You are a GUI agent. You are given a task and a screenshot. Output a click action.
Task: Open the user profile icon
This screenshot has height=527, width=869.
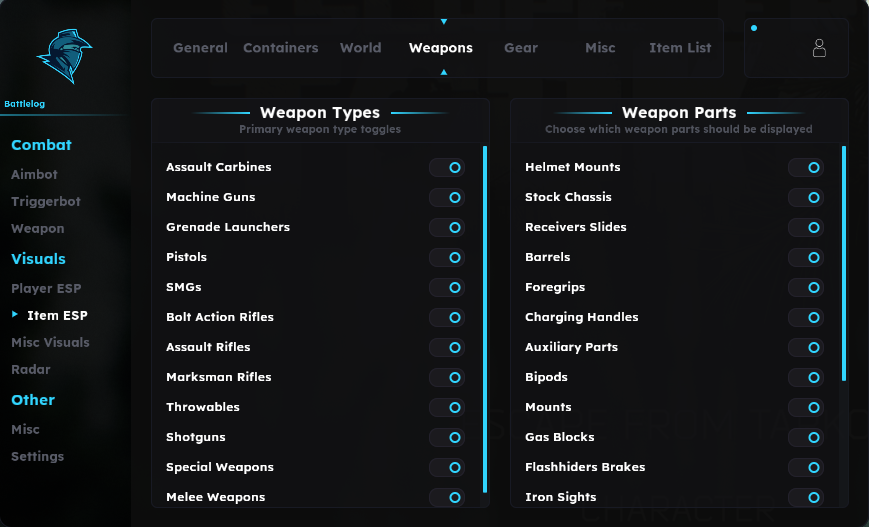pos(819,48)
